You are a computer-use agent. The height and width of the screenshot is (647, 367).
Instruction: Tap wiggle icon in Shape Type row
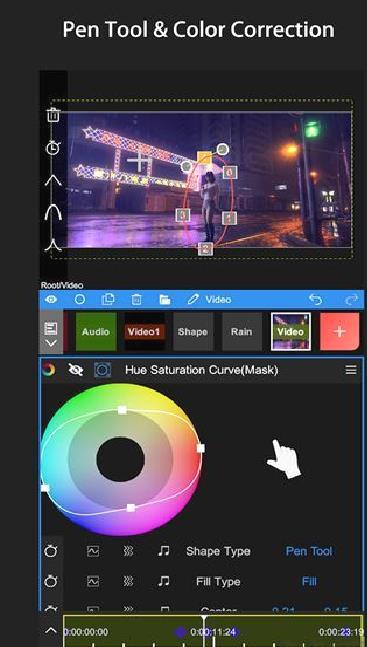pos(128,551)
